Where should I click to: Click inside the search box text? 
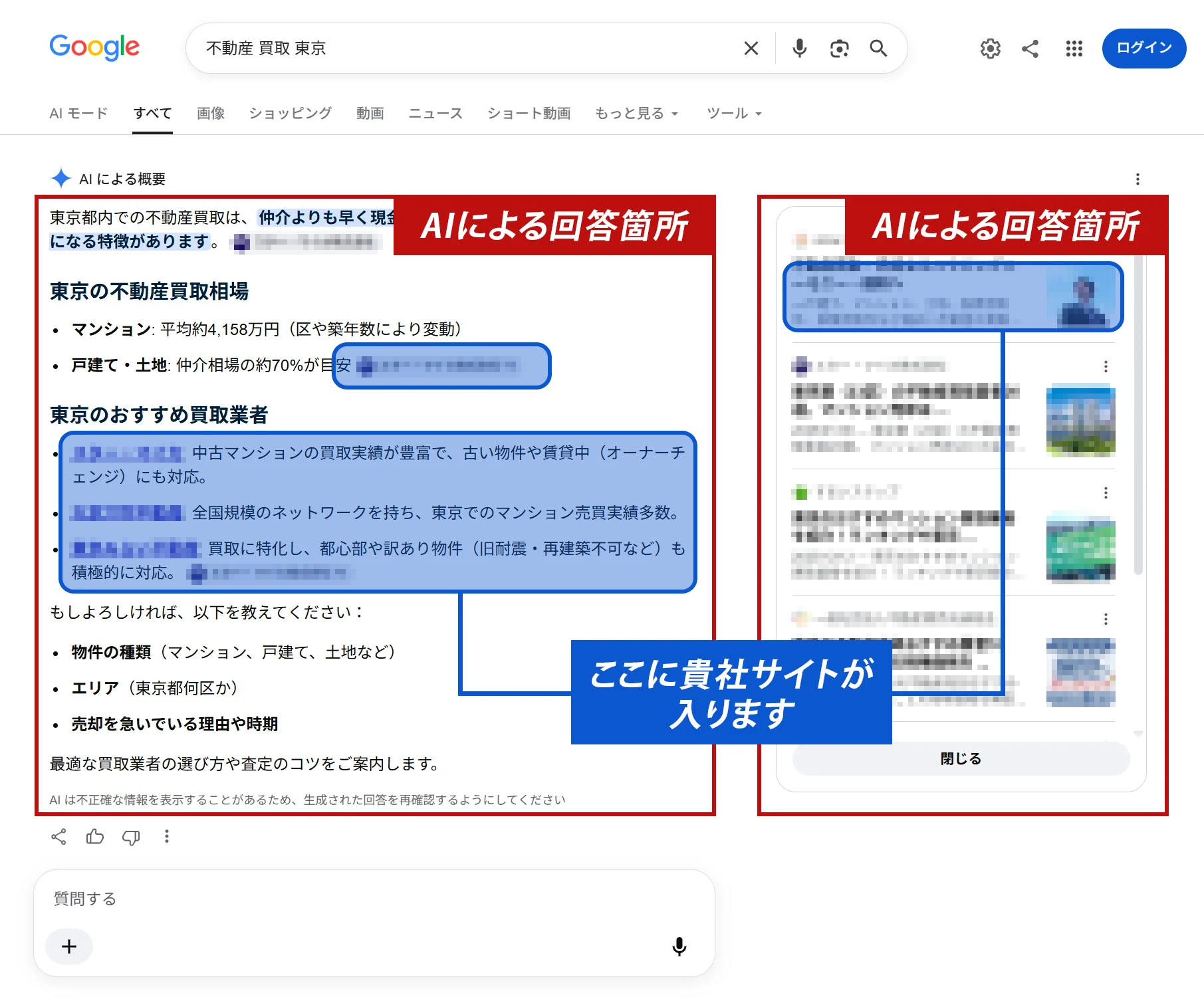pos(266,49)
